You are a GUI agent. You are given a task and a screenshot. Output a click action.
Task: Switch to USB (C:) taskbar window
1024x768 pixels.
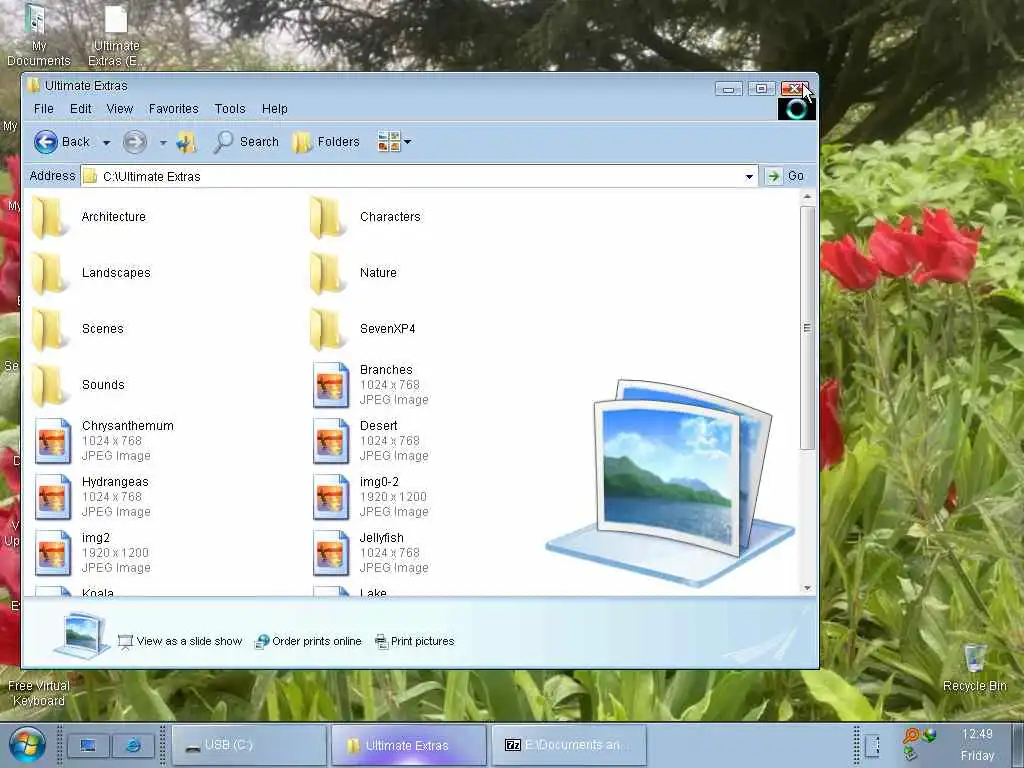[249, 745]
